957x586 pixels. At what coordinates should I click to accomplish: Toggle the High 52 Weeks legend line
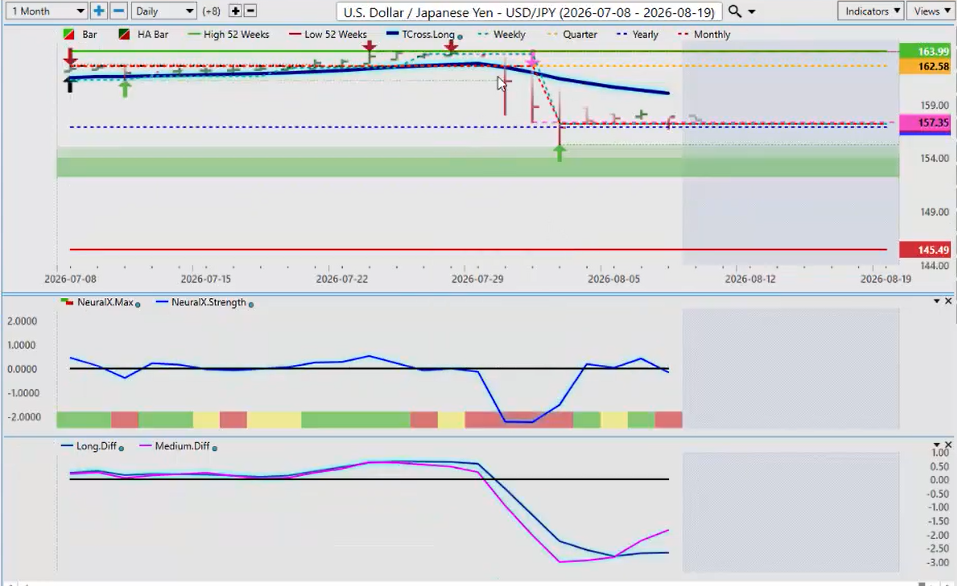click(x=229, y=34)
